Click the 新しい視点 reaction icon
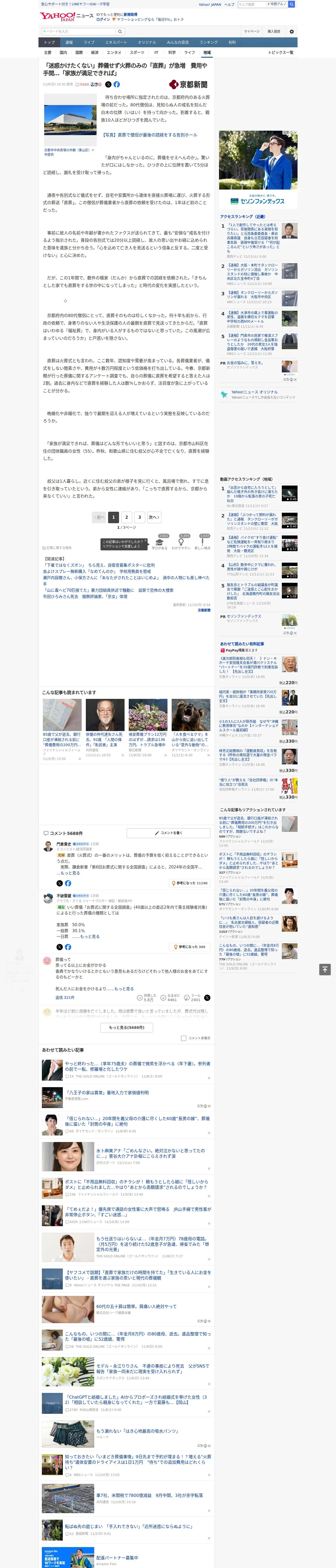The height and width of the screenshot is (1568, 336). tap(203, 541)
